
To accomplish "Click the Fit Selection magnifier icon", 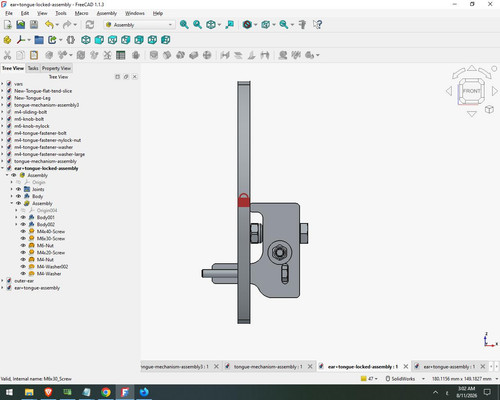I will click(x=197, y=25).
